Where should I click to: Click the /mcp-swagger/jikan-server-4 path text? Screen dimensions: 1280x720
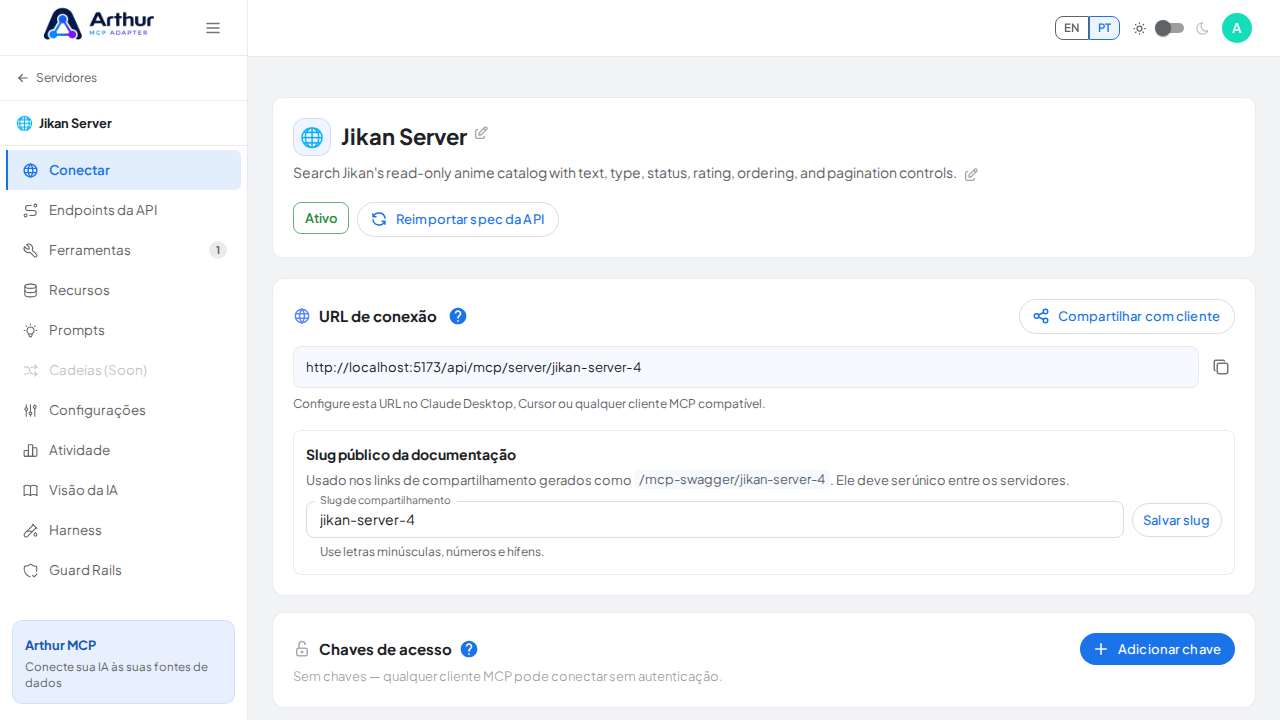[732, 480]
